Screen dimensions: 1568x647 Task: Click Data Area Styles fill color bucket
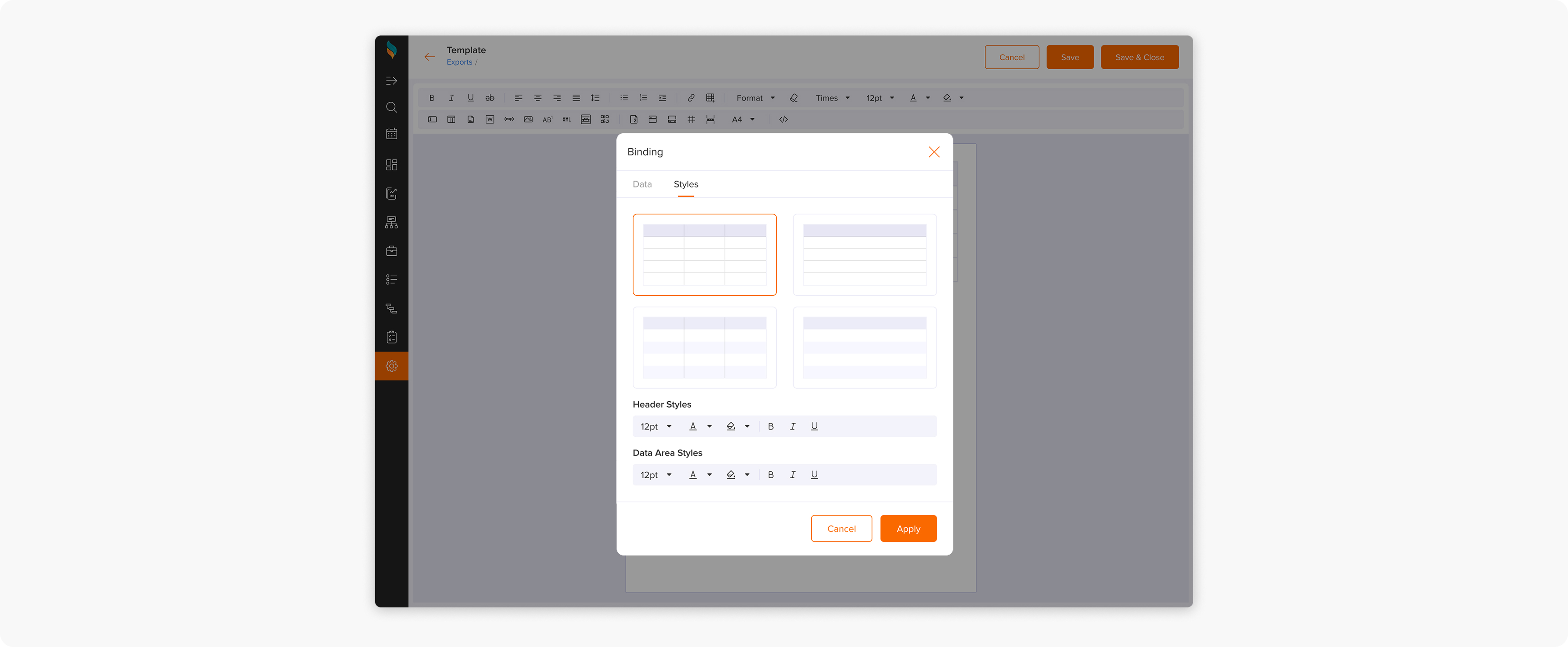point(730,475)
